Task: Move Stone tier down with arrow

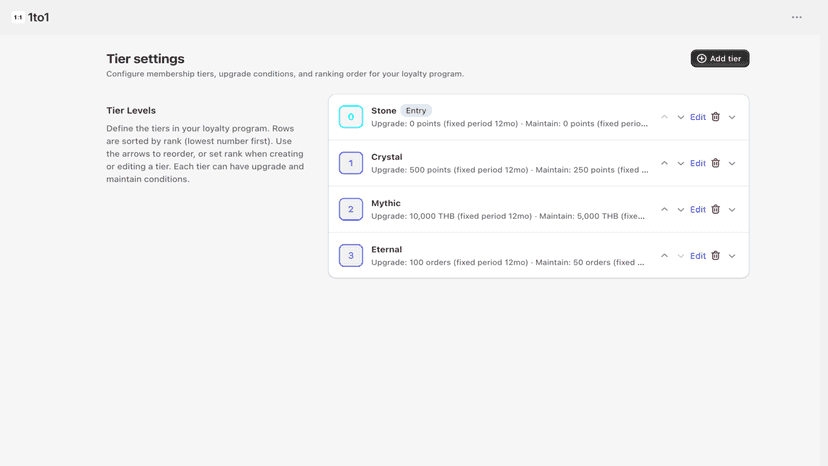Action: 681,117
